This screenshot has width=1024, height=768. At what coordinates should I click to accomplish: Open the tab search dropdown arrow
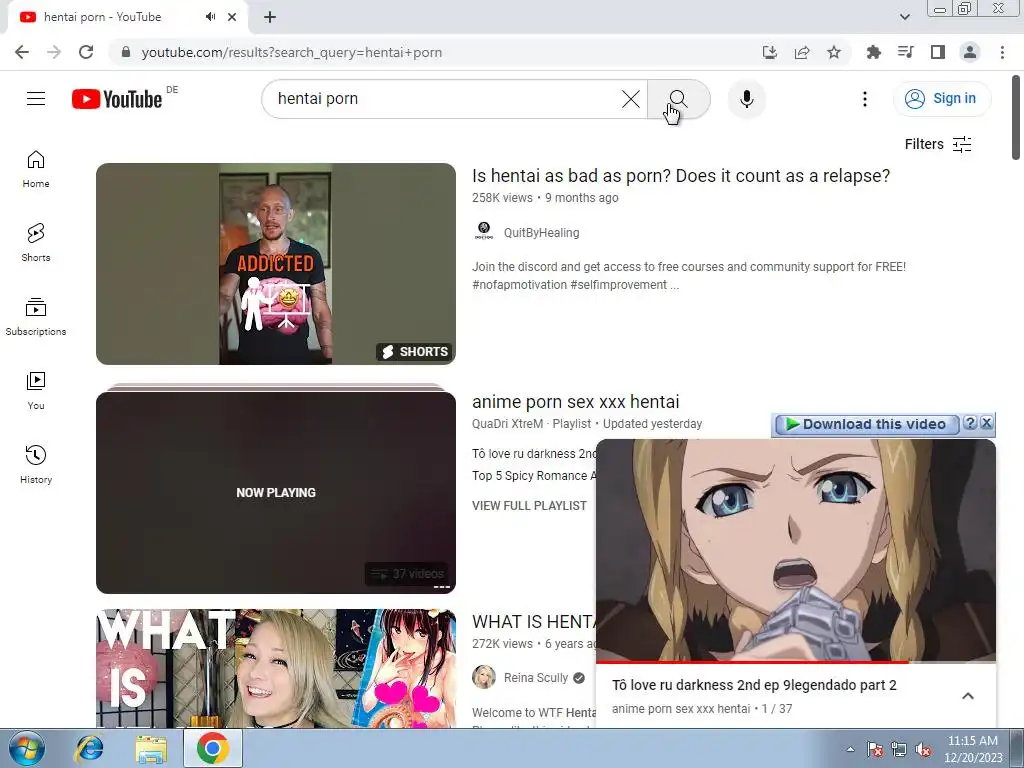[904, 17]
